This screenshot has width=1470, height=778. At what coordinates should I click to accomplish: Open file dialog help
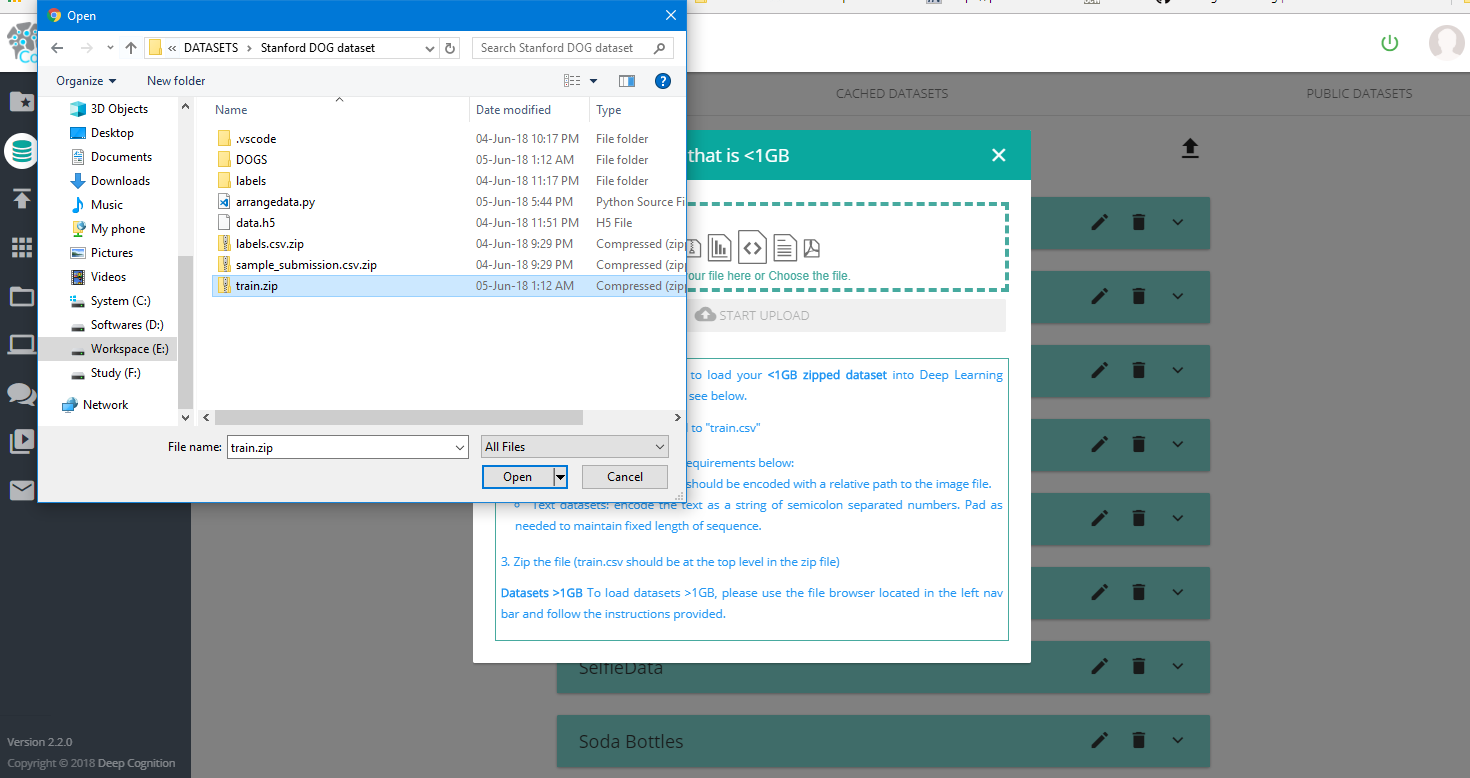(x=662, y=81)
